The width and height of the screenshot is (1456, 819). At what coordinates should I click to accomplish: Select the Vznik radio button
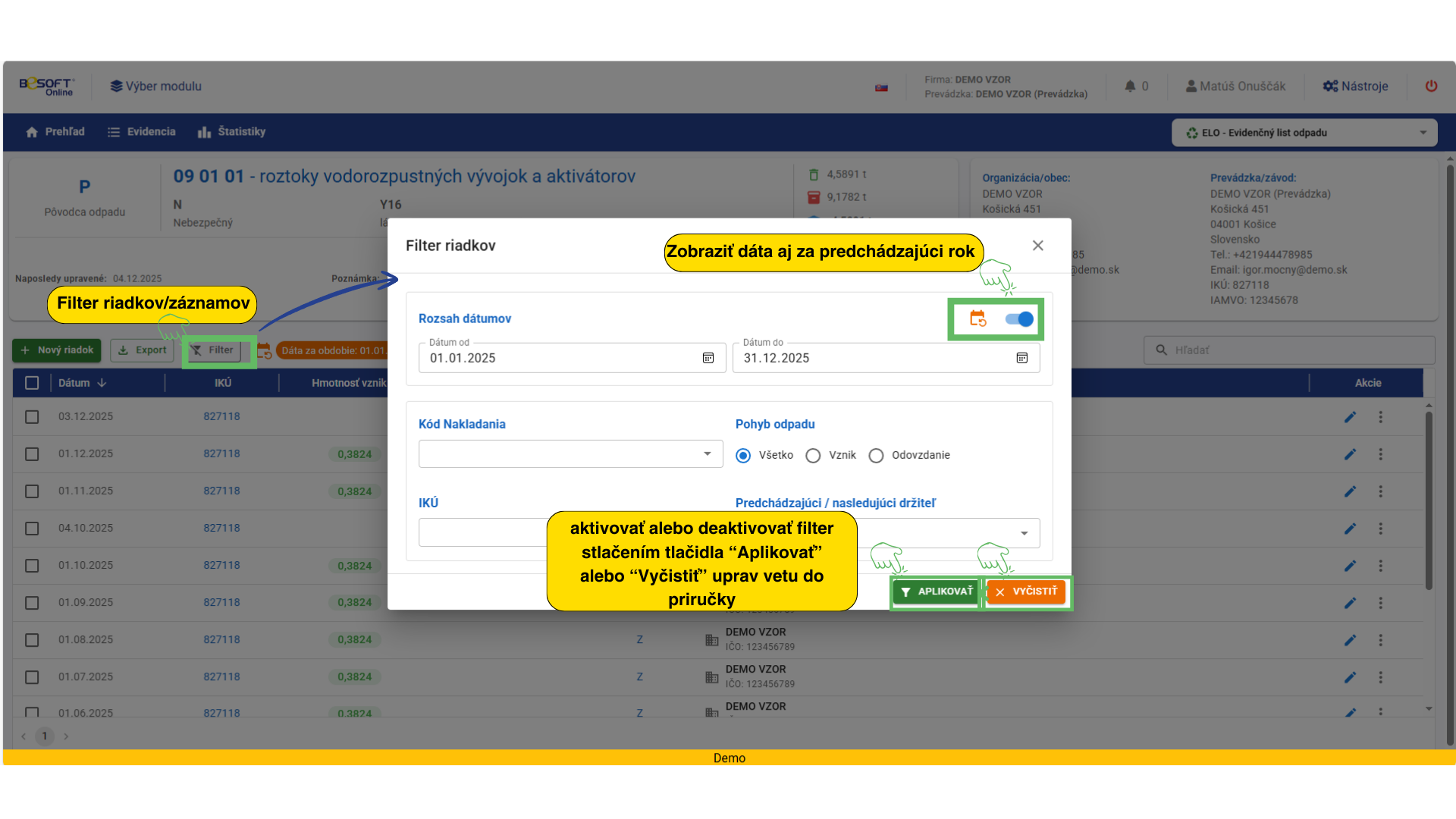(813, 456)
